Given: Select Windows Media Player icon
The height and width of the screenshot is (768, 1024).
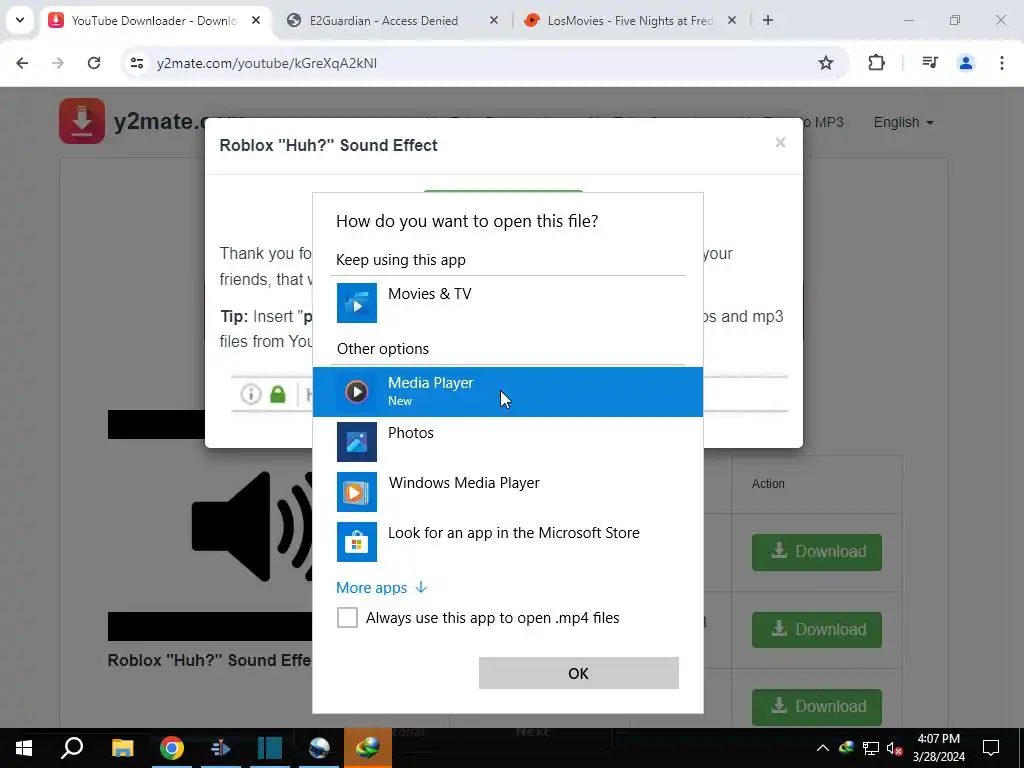Looking at the screenshot, I should point(357,492).
